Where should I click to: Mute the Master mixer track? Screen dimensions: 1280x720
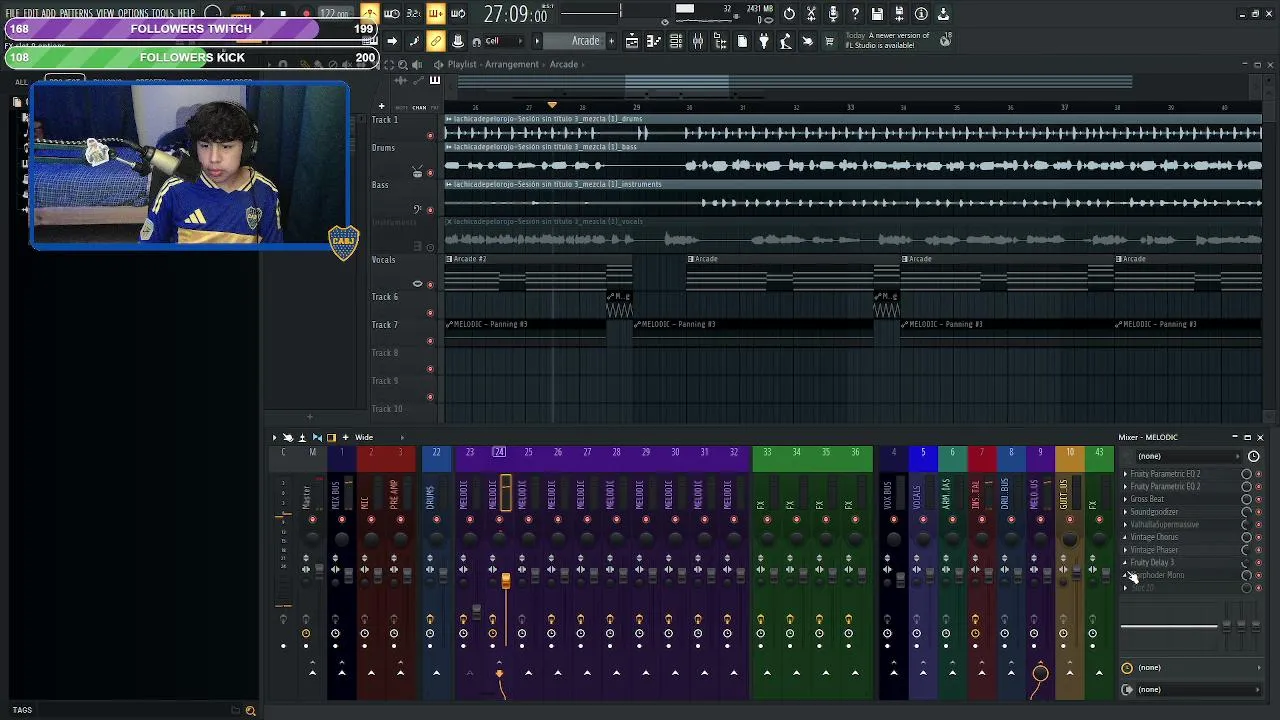point(312,520)
